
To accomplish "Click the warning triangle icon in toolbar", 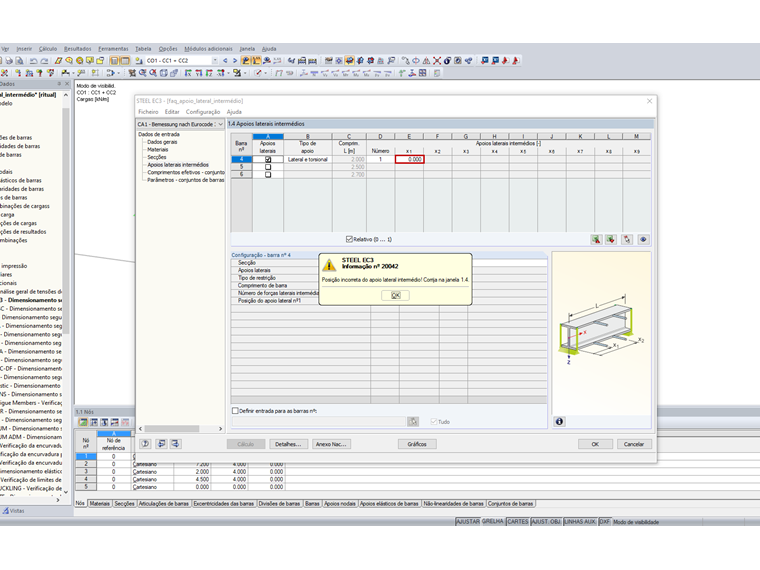I will point(427,61).
